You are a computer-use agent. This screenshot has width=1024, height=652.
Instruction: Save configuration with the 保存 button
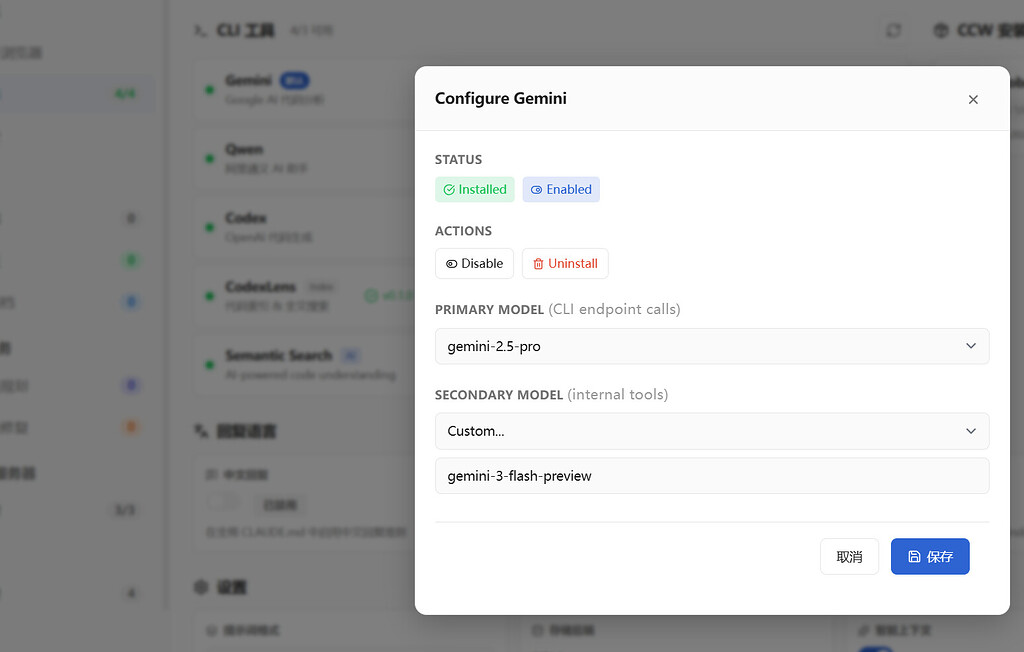tap(930, 557)
